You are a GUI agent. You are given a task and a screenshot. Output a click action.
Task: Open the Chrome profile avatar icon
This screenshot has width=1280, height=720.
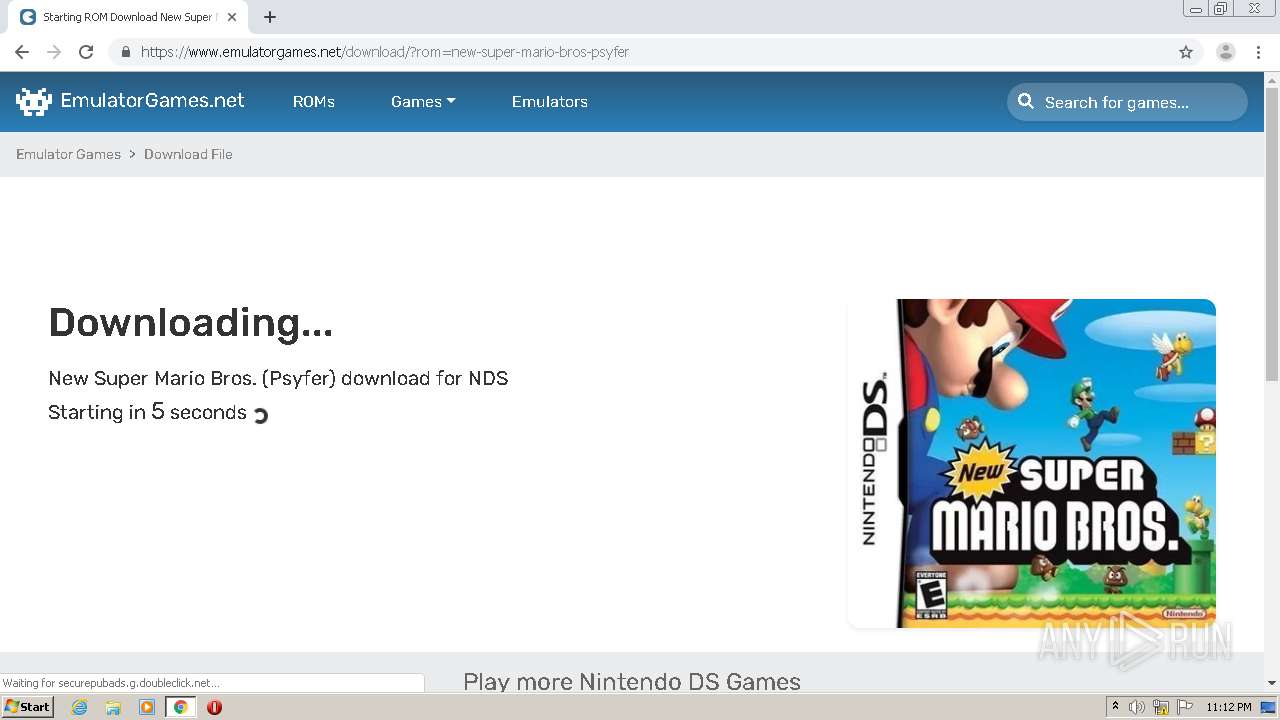[1226, 52]
